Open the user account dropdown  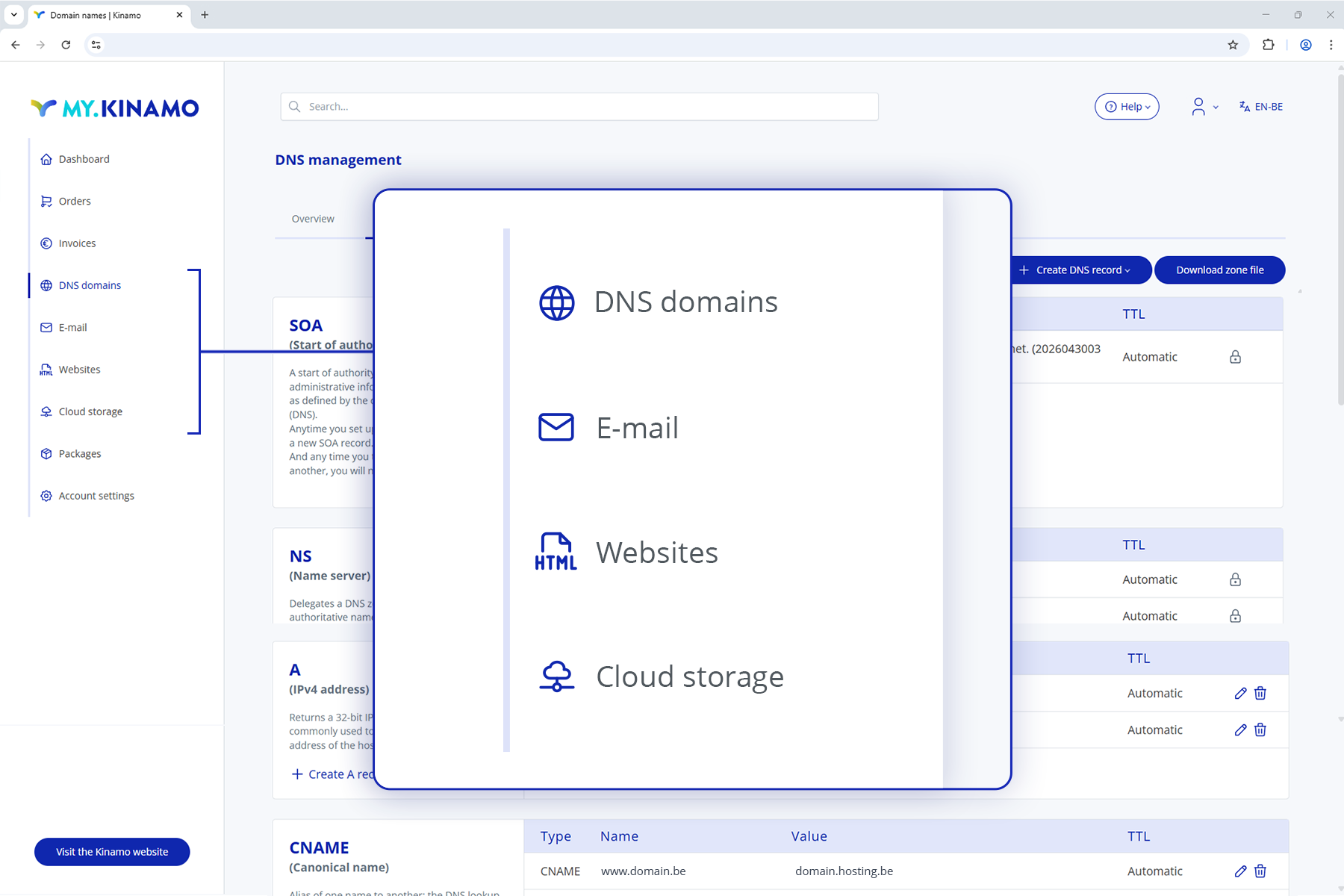(x=1204, y=107)
